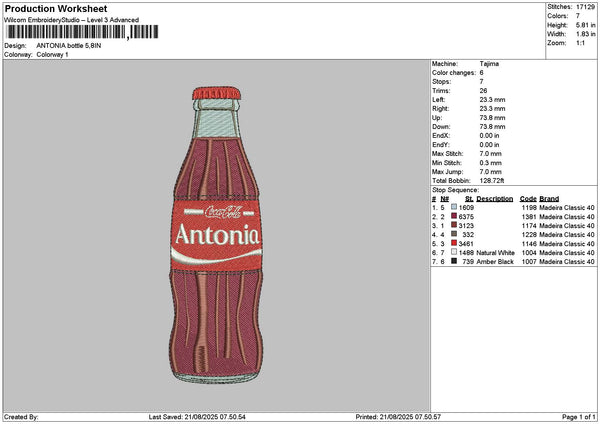Click the 'Description' column header
Image resolution: width=600 pixels, height=424 pixels.
pos(494,199)
